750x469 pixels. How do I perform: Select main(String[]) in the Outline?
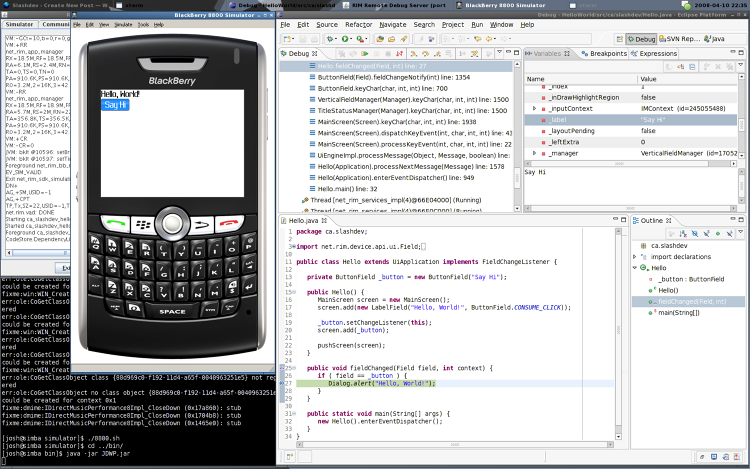coord(678,313)
